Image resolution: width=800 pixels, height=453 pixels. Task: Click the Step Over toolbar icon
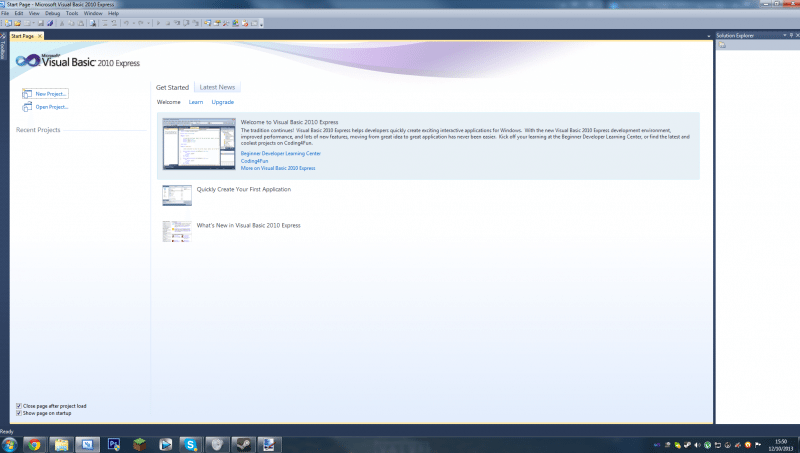[x=186, y=23]
